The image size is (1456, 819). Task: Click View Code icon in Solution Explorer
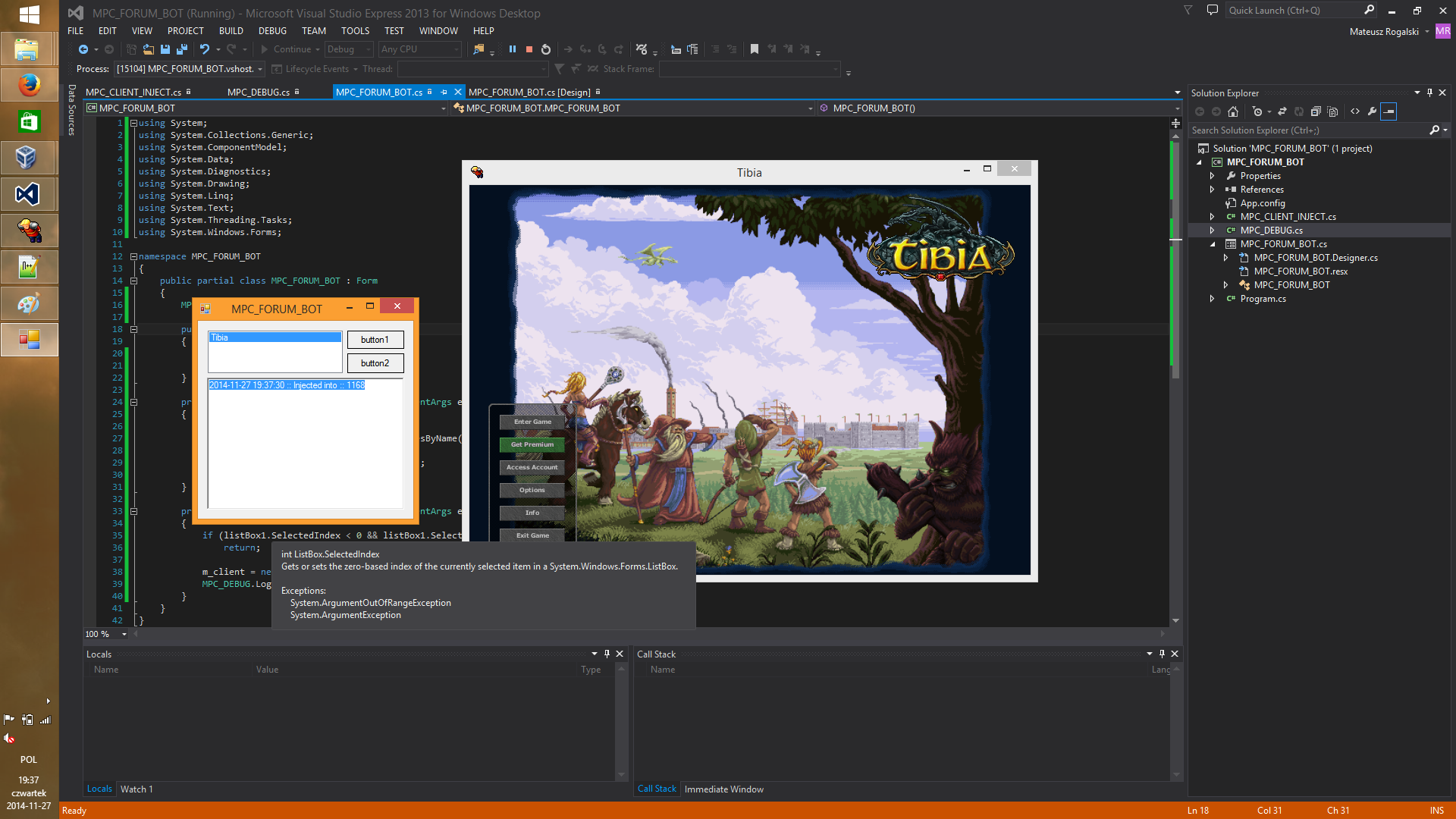1355,111
